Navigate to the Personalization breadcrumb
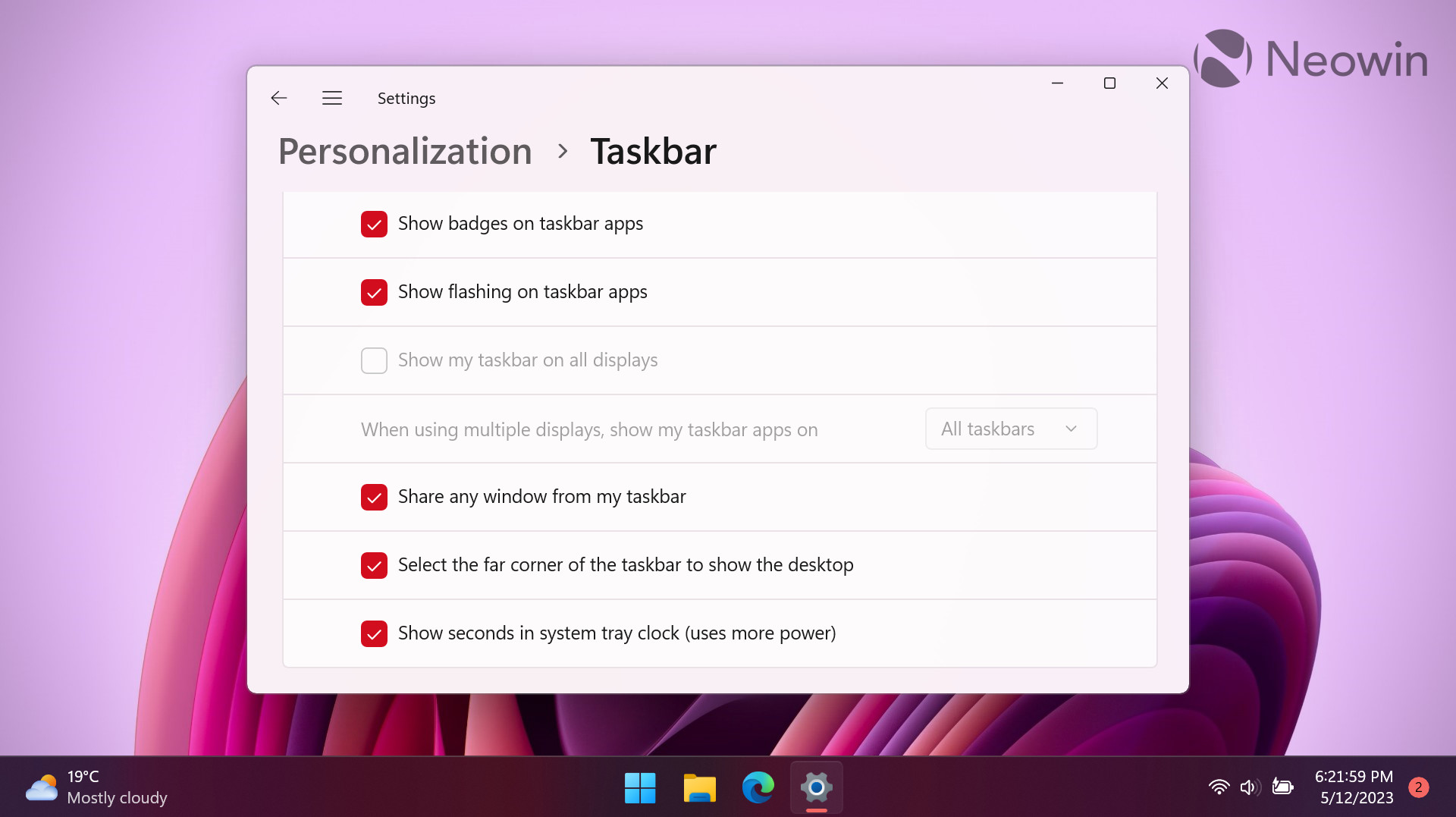 [x=405, y=151]
